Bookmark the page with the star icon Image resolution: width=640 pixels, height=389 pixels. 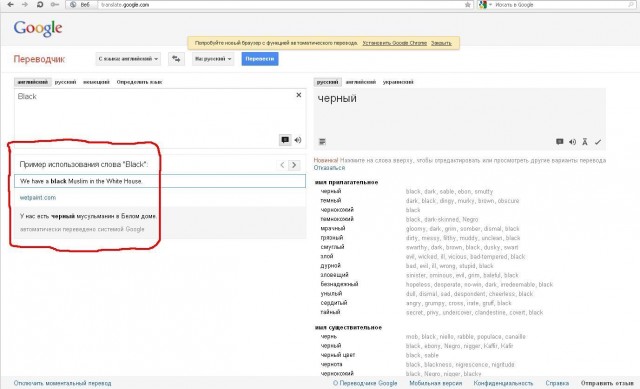click(468, 5)
